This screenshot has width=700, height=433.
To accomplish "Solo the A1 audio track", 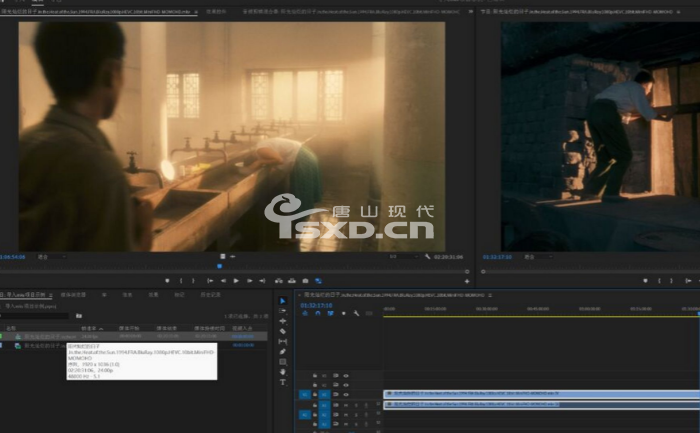I will [356, 405].
